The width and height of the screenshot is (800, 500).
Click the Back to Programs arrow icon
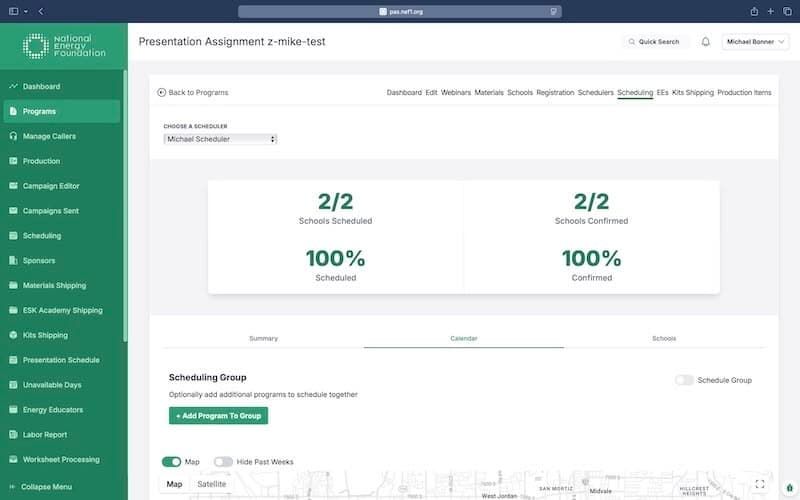click(x=162, y=92)
